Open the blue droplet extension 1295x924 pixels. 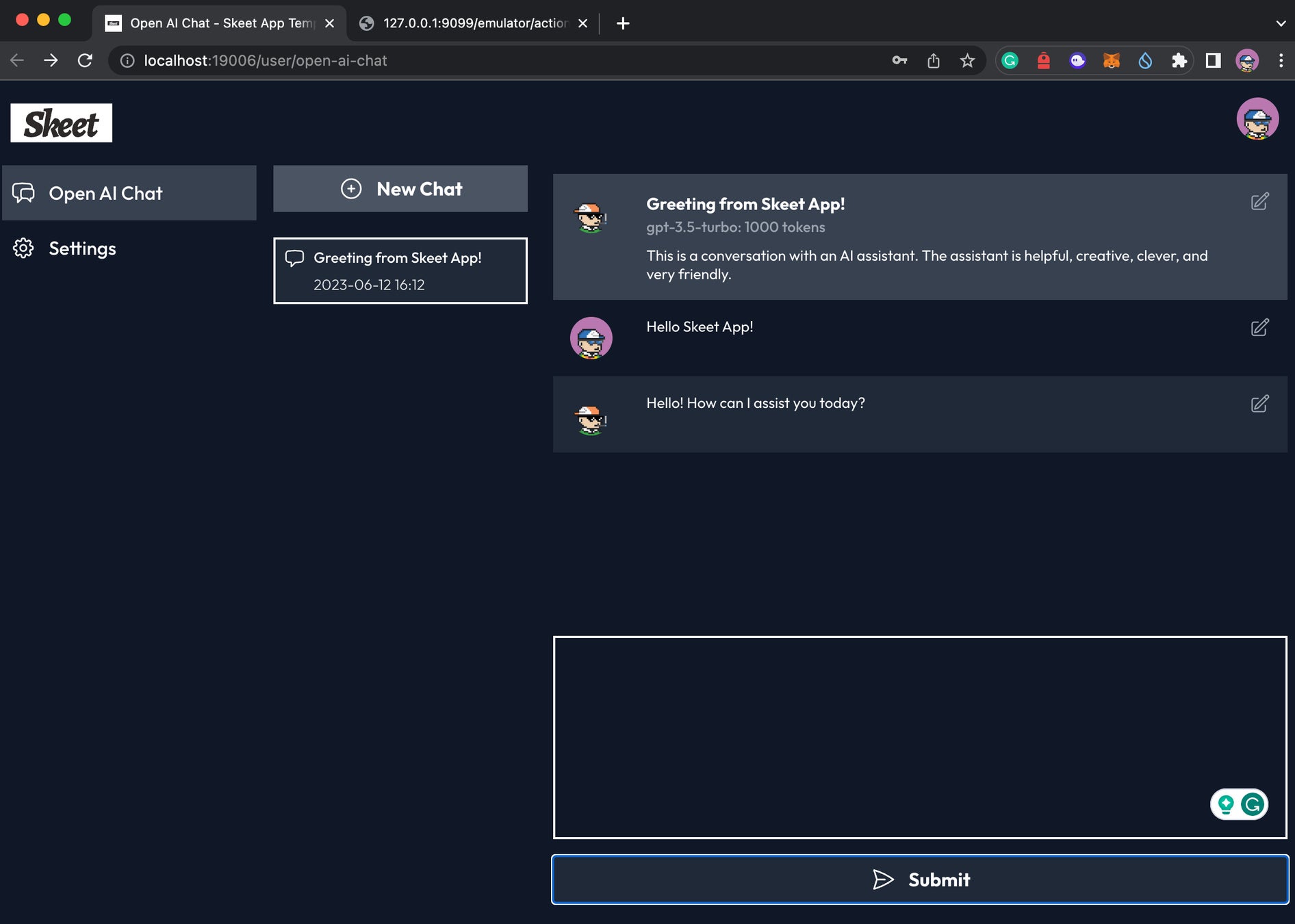coord(1145,61)
